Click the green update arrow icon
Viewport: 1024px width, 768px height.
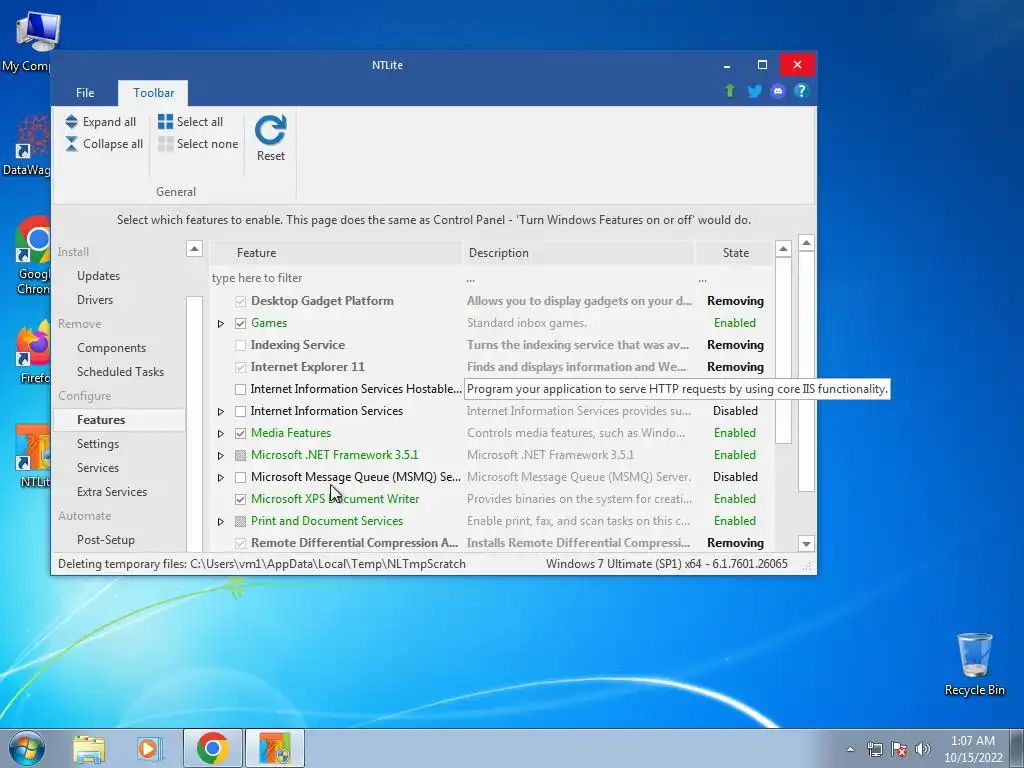click(730, 91)
